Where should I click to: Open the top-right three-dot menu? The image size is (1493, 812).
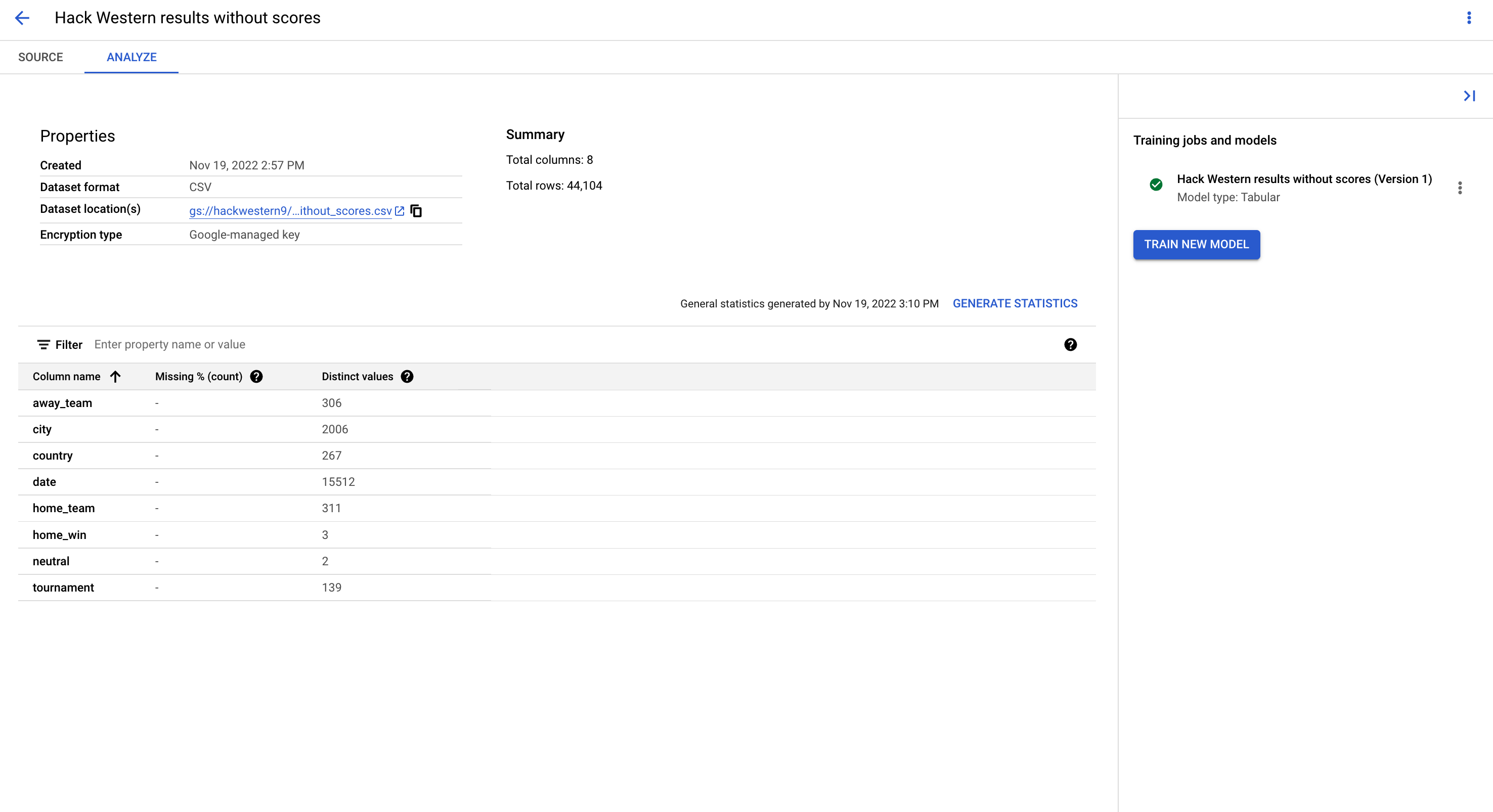click(1468, 18)
